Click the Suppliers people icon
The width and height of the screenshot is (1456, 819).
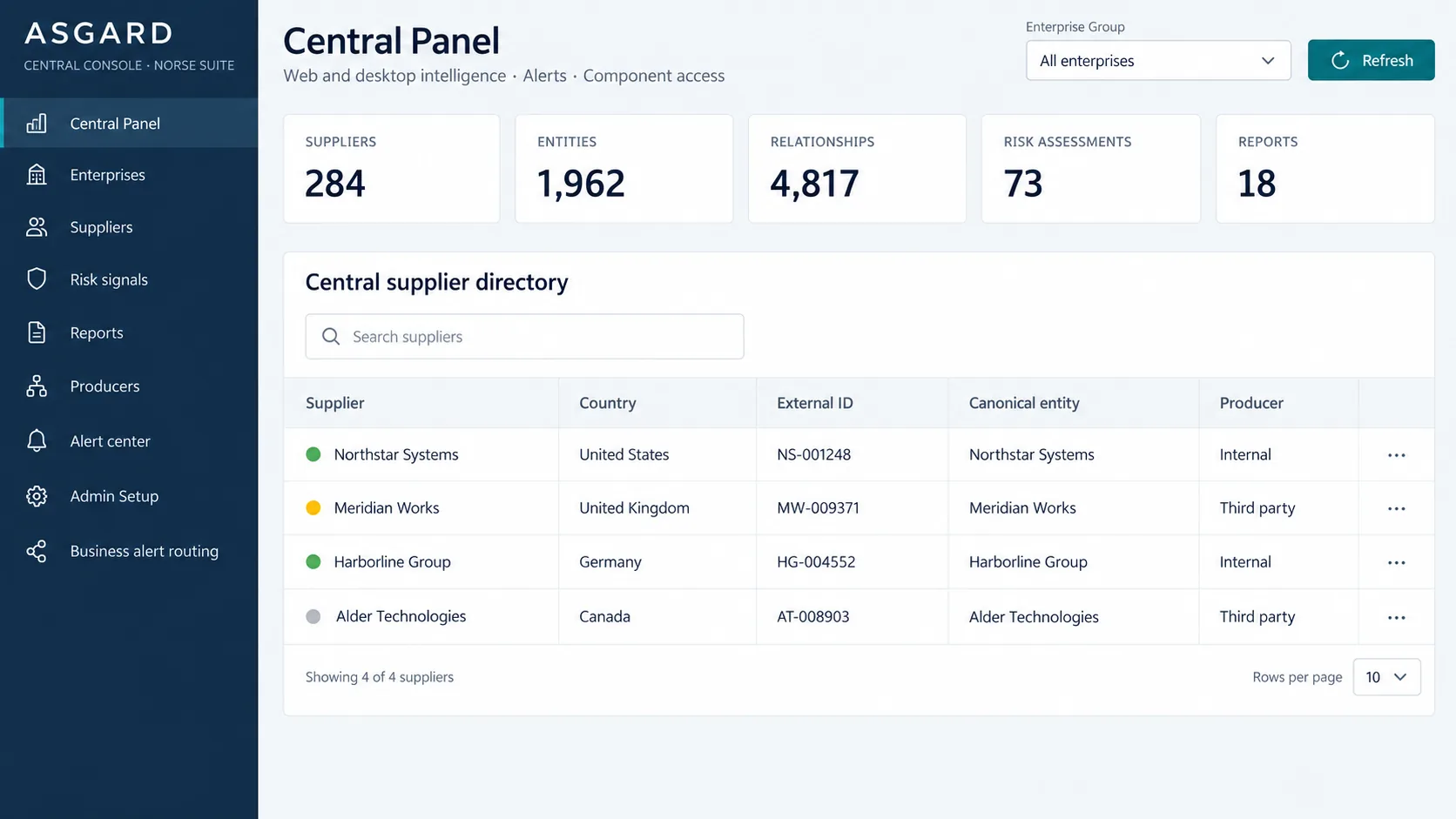[x=37, y=227]
